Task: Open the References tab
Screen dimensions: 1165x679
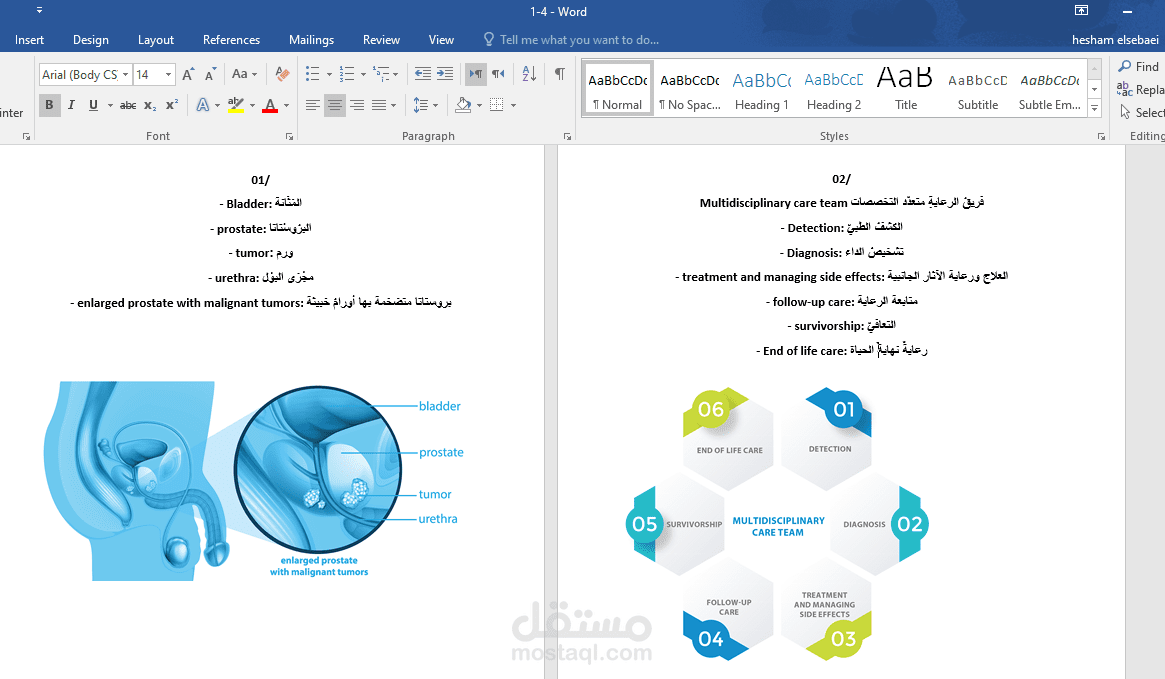Action: pyautogui.click(x=231, y=40)
